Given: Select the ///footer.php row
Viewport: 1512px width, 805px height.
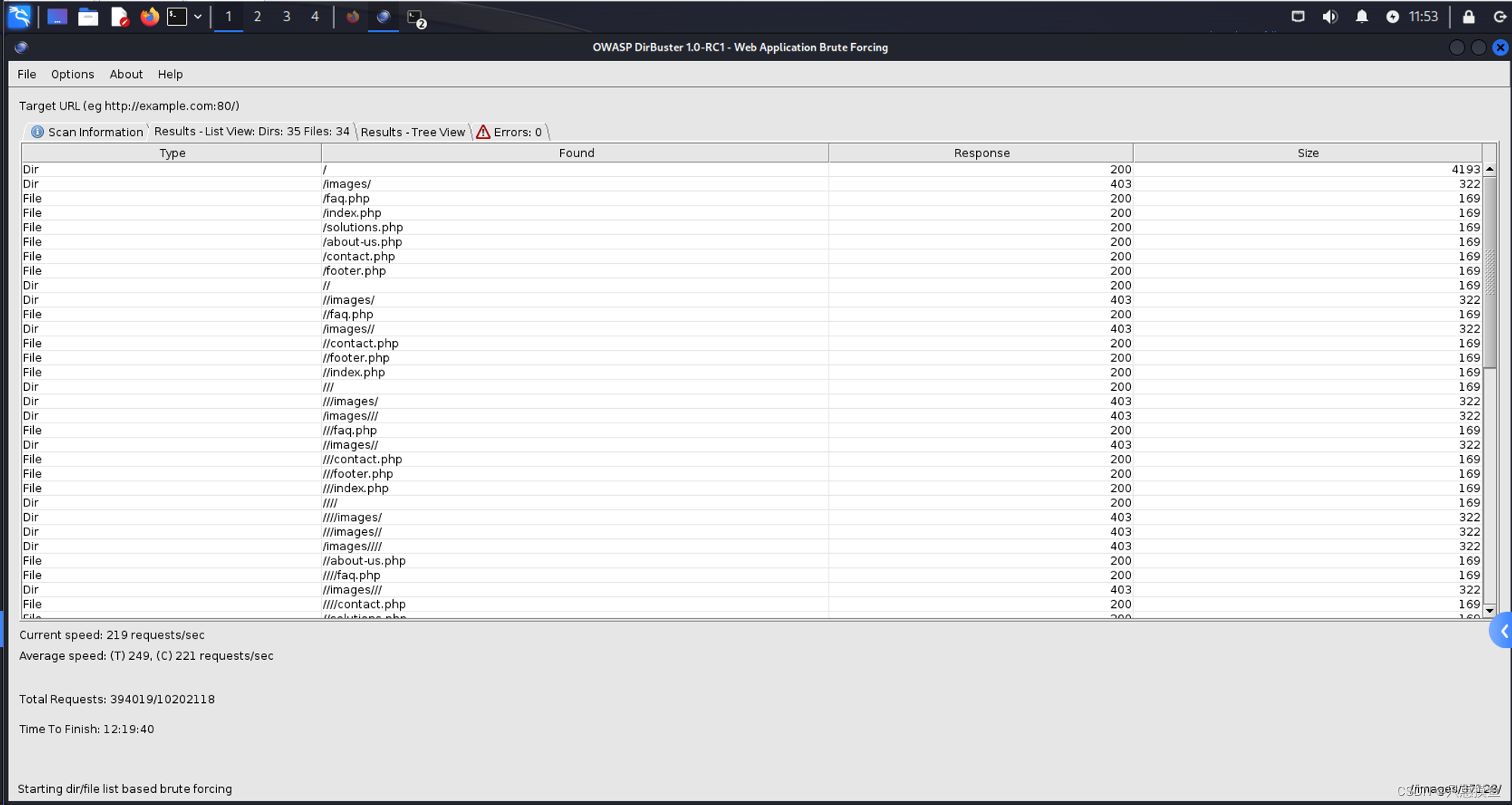Looking at the screenshot, I should [751, 473].
